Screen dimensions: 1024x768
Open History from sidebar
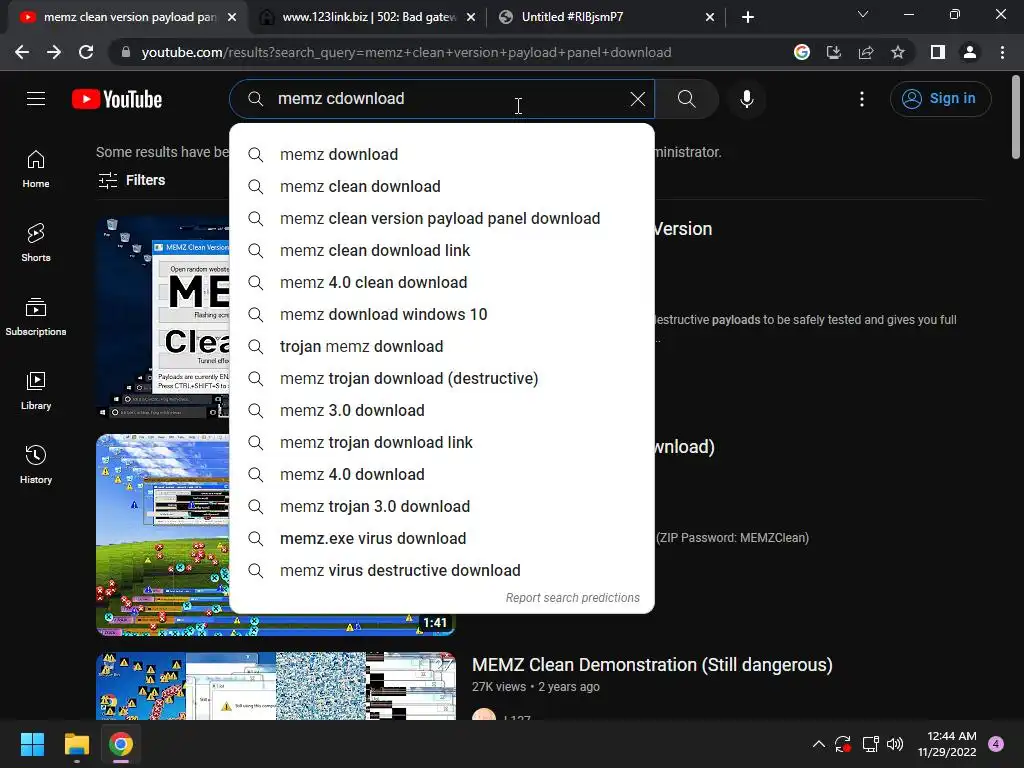[x=36, y=464]
